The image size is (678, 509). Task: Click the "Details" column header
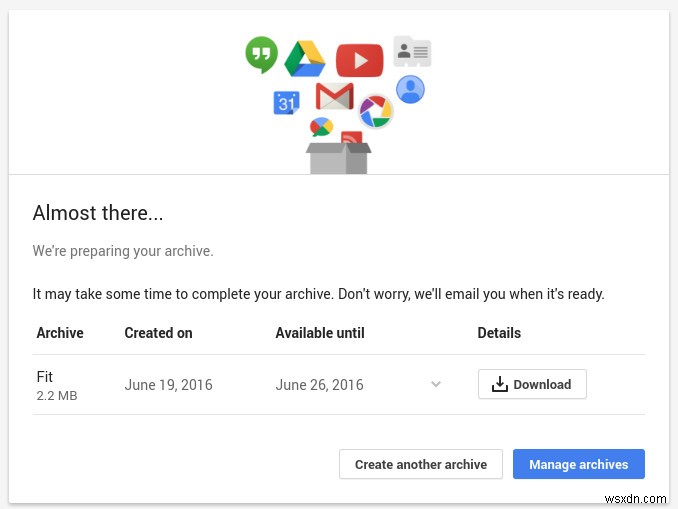pyautogui.click(x=499, y=333)
